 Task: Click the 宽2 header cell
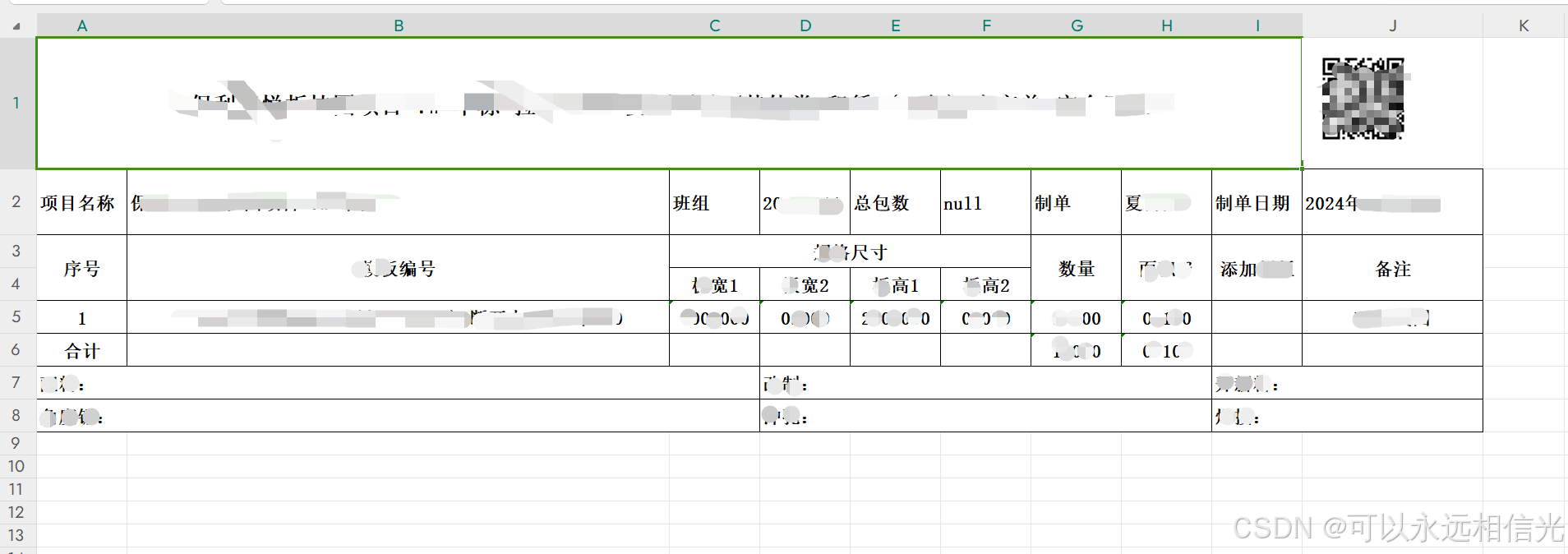pyautogui.click(x=805, y=284)
